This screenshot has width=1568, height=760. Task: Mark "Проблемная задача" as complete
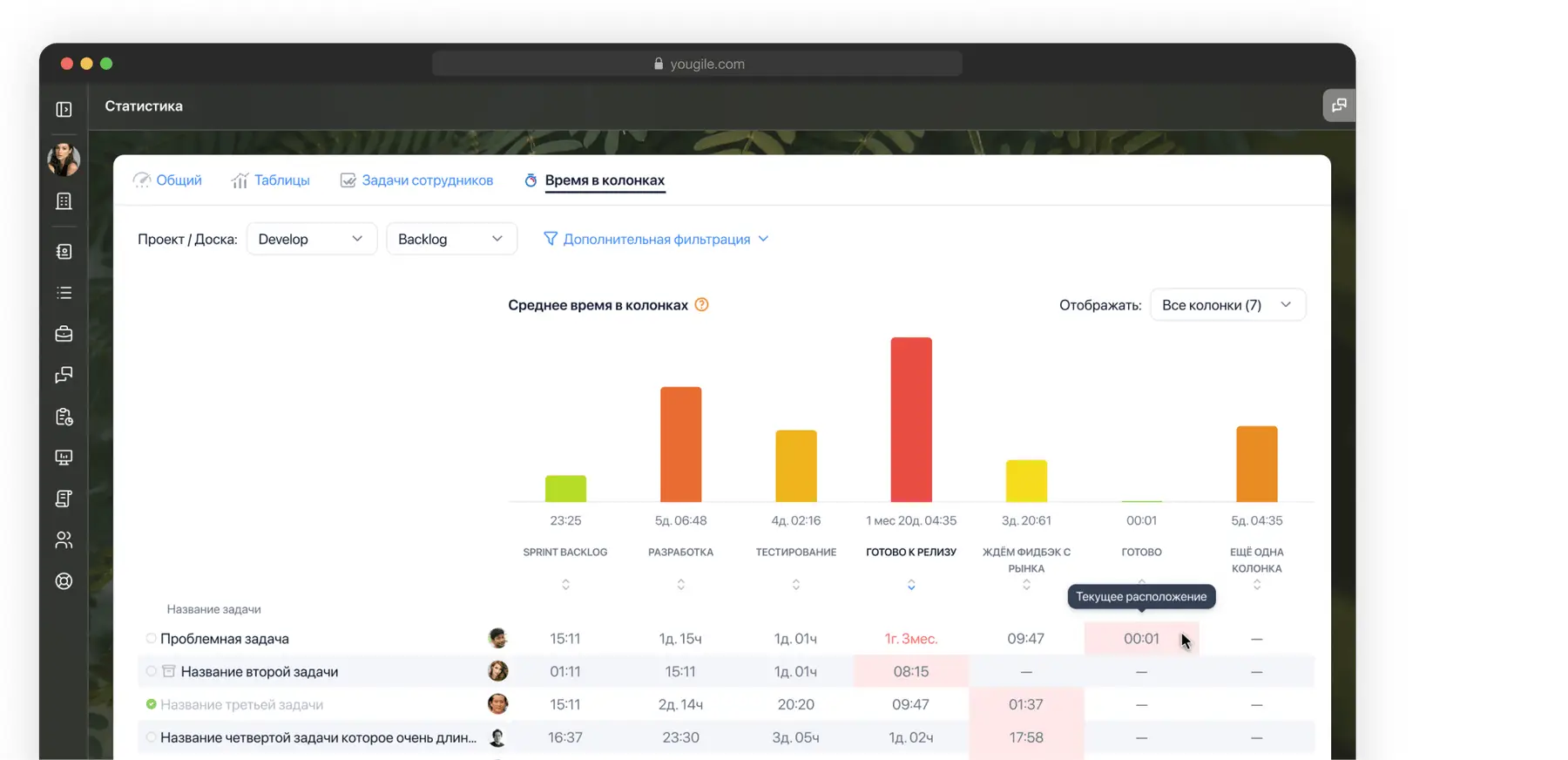pos(151,639)
